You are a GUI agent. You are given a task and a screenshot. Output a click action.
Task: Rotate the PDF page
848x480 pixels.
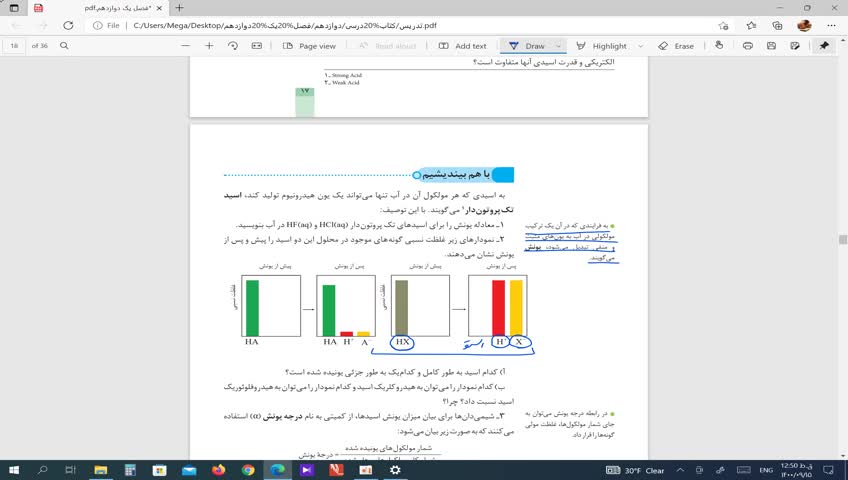233,46
